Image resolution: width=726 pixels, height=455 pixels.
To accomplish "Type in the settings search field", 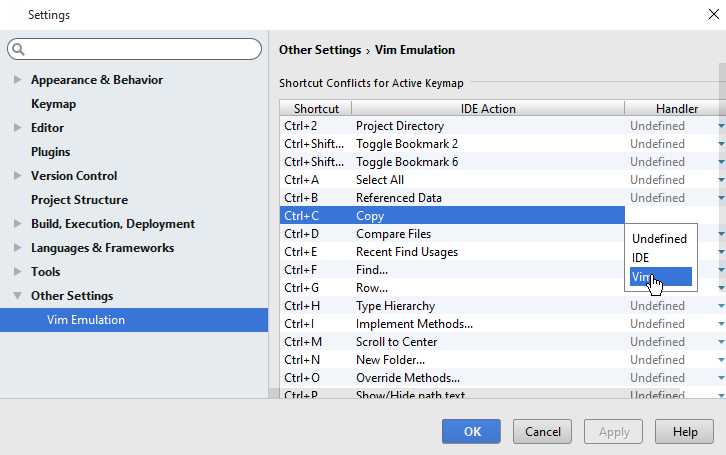I will click(140, 49).
